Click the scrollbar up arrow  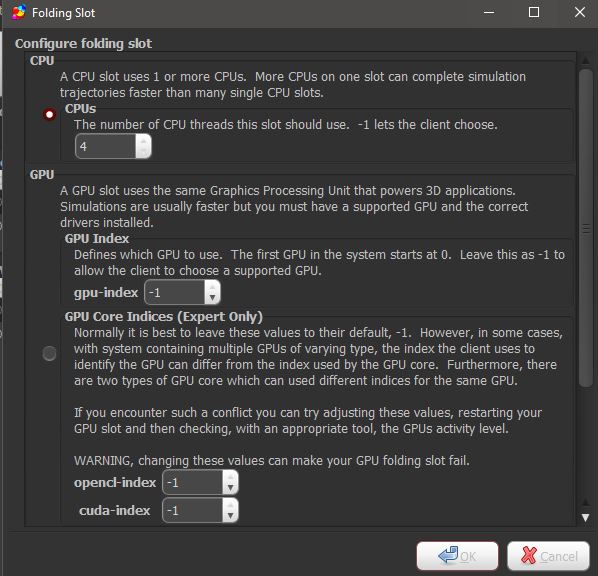pyautogui.click(x=585, y=60)
